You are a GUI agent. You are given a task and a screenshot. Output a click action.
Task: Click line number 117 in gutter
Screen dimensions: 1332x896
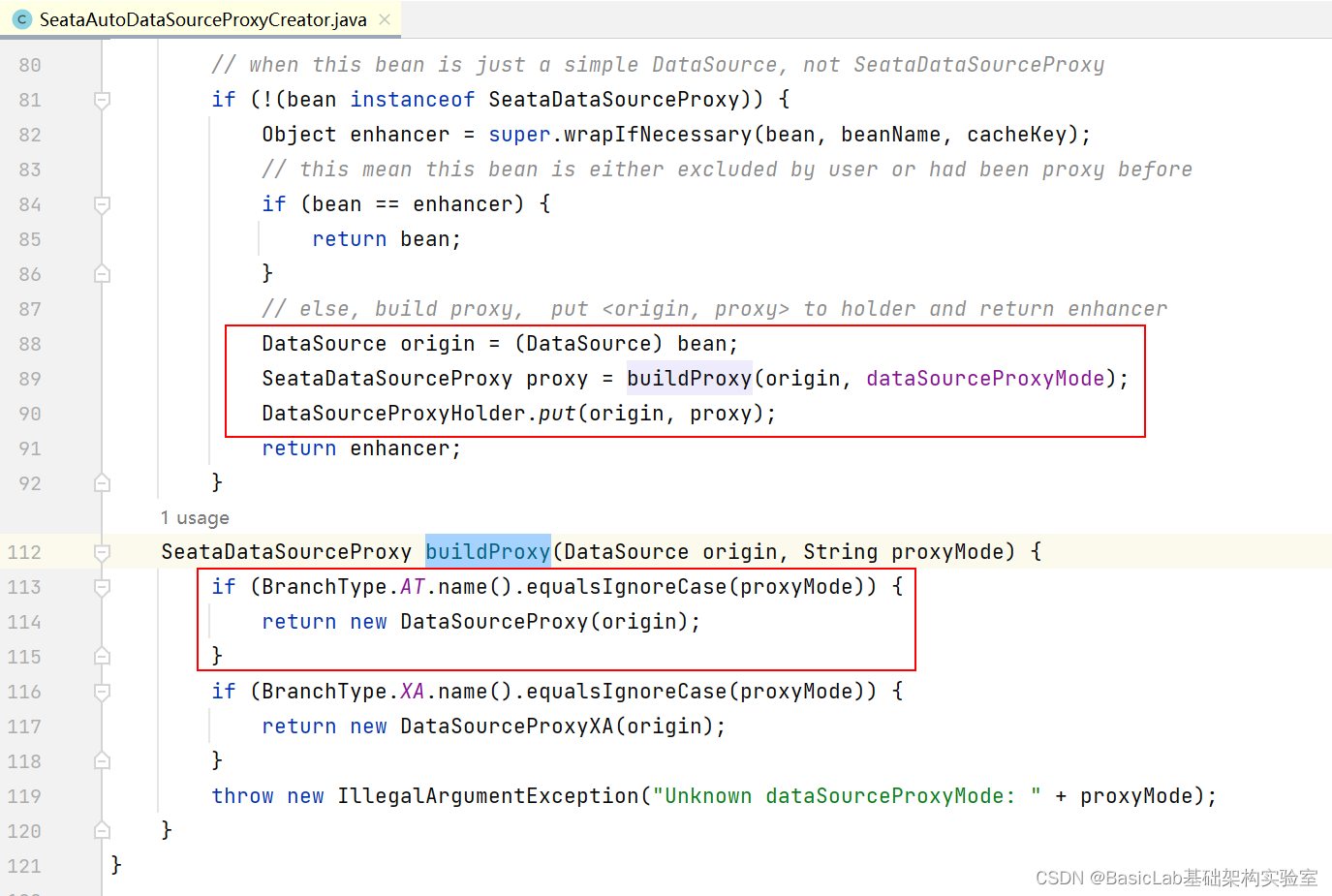pyautogui.click(x=24, y=726)
